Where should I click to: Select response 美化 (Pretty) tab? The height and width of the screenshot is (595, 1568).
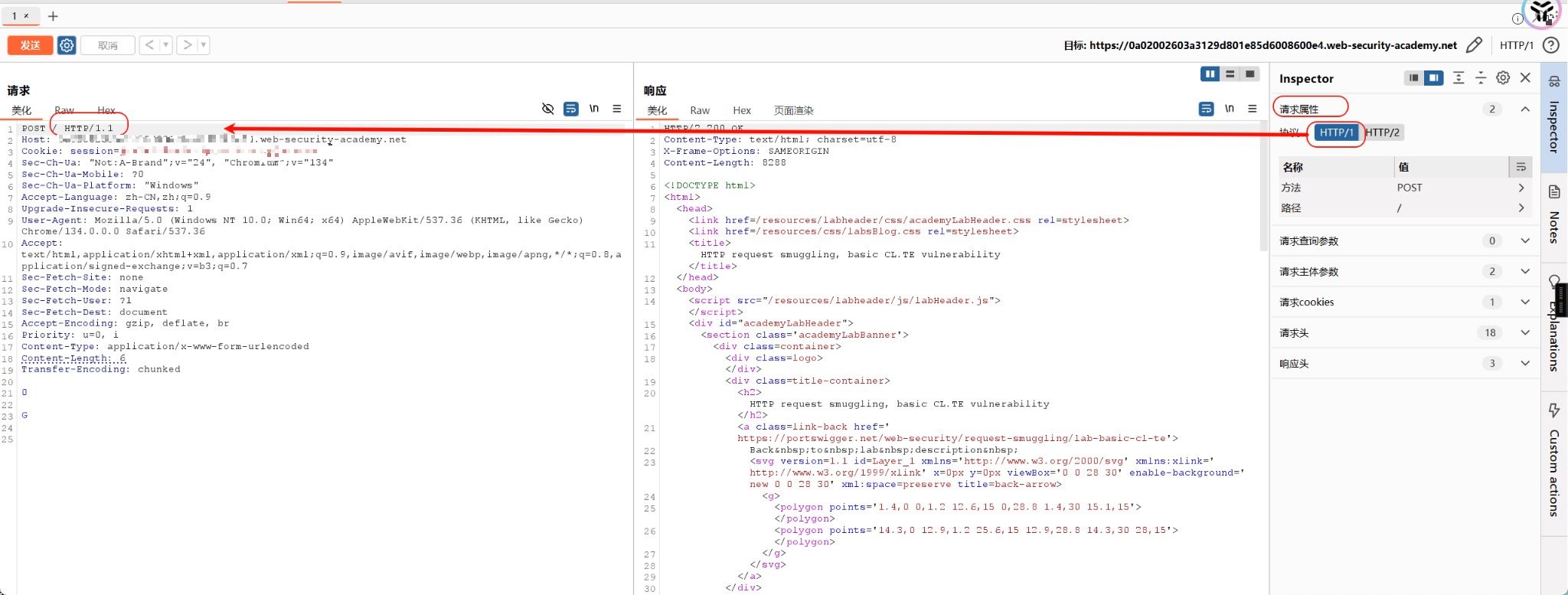point(657,110)
